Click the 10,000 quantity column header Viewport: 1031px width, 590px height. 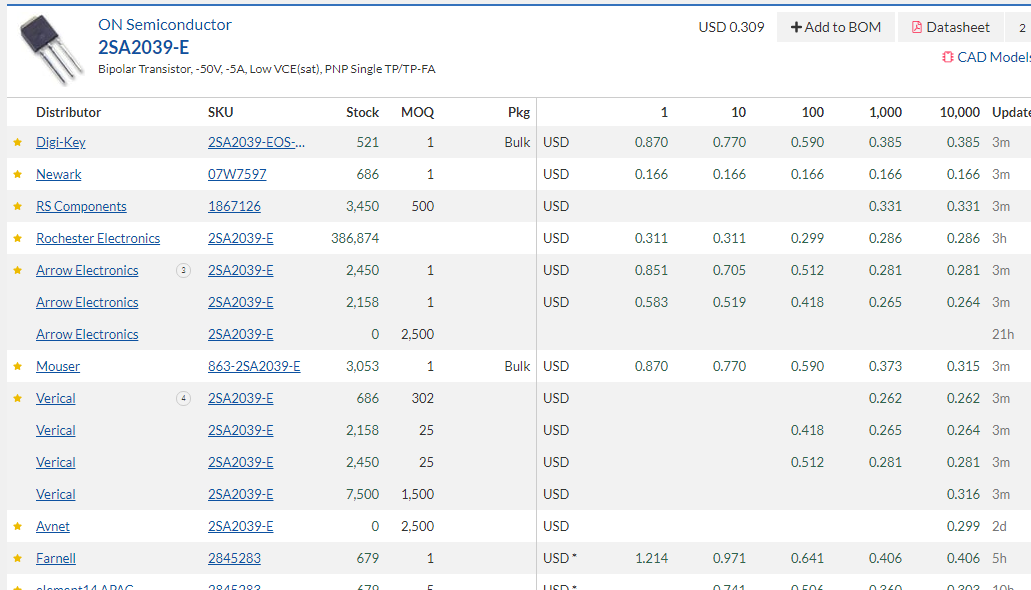(959, 112)
